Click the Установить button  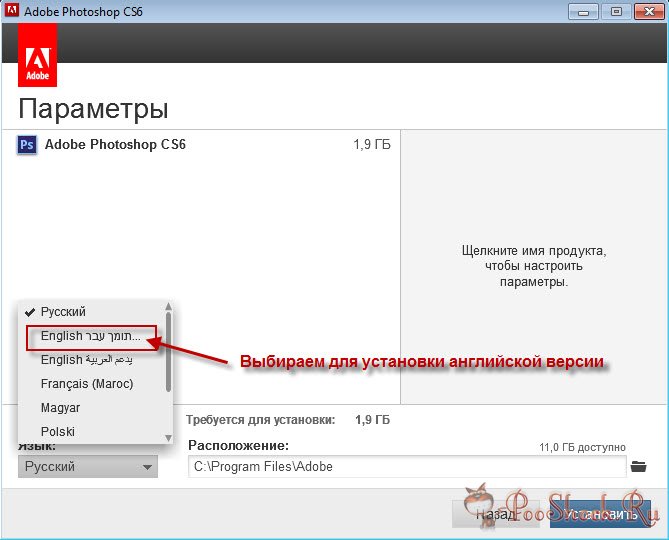click(601, 514)
